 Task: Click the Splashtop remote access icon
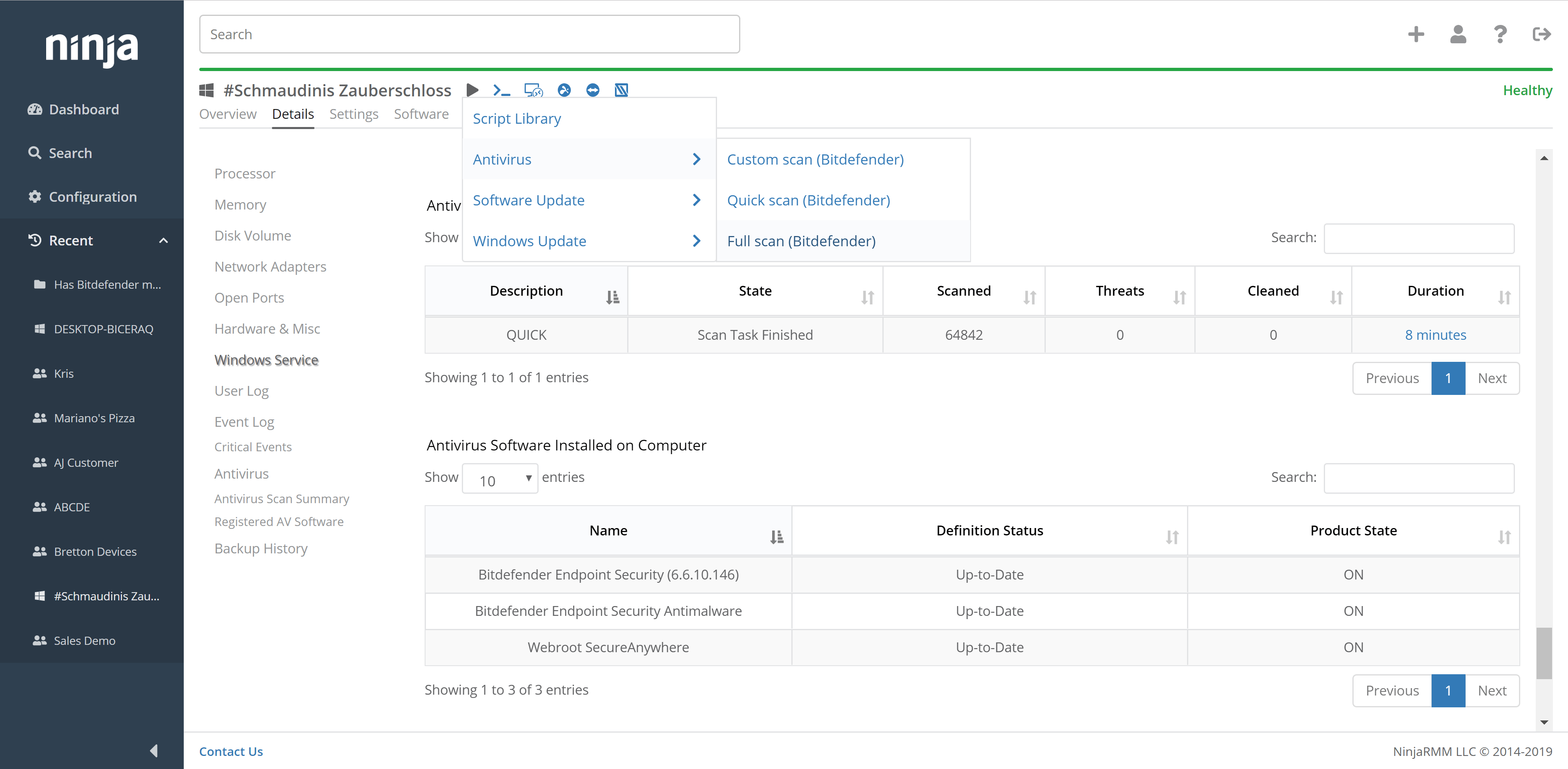point(564,90)
